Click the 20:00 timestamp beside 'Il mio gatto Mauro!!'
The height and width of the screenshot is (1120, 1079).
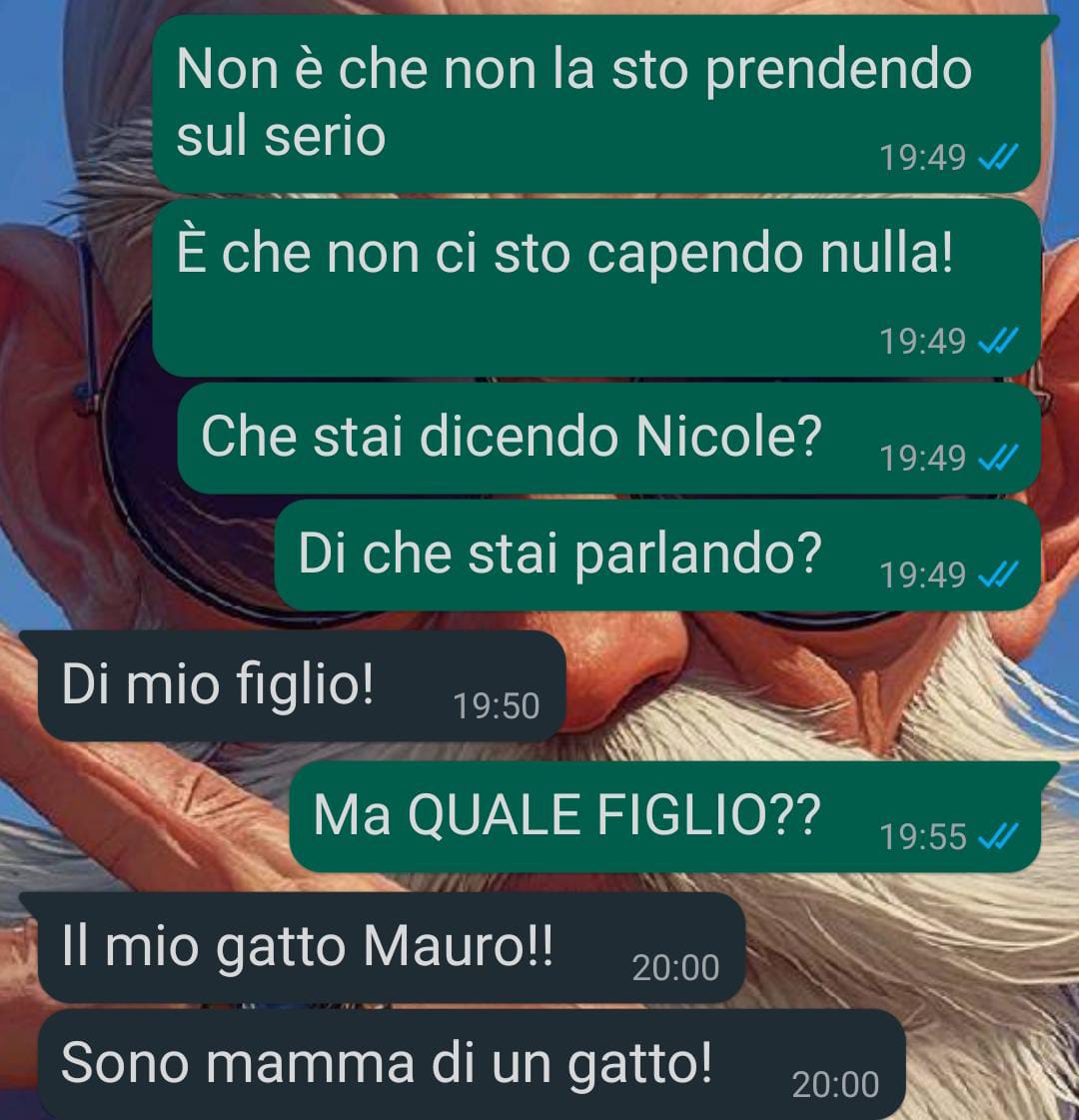[x=675, y=968]
